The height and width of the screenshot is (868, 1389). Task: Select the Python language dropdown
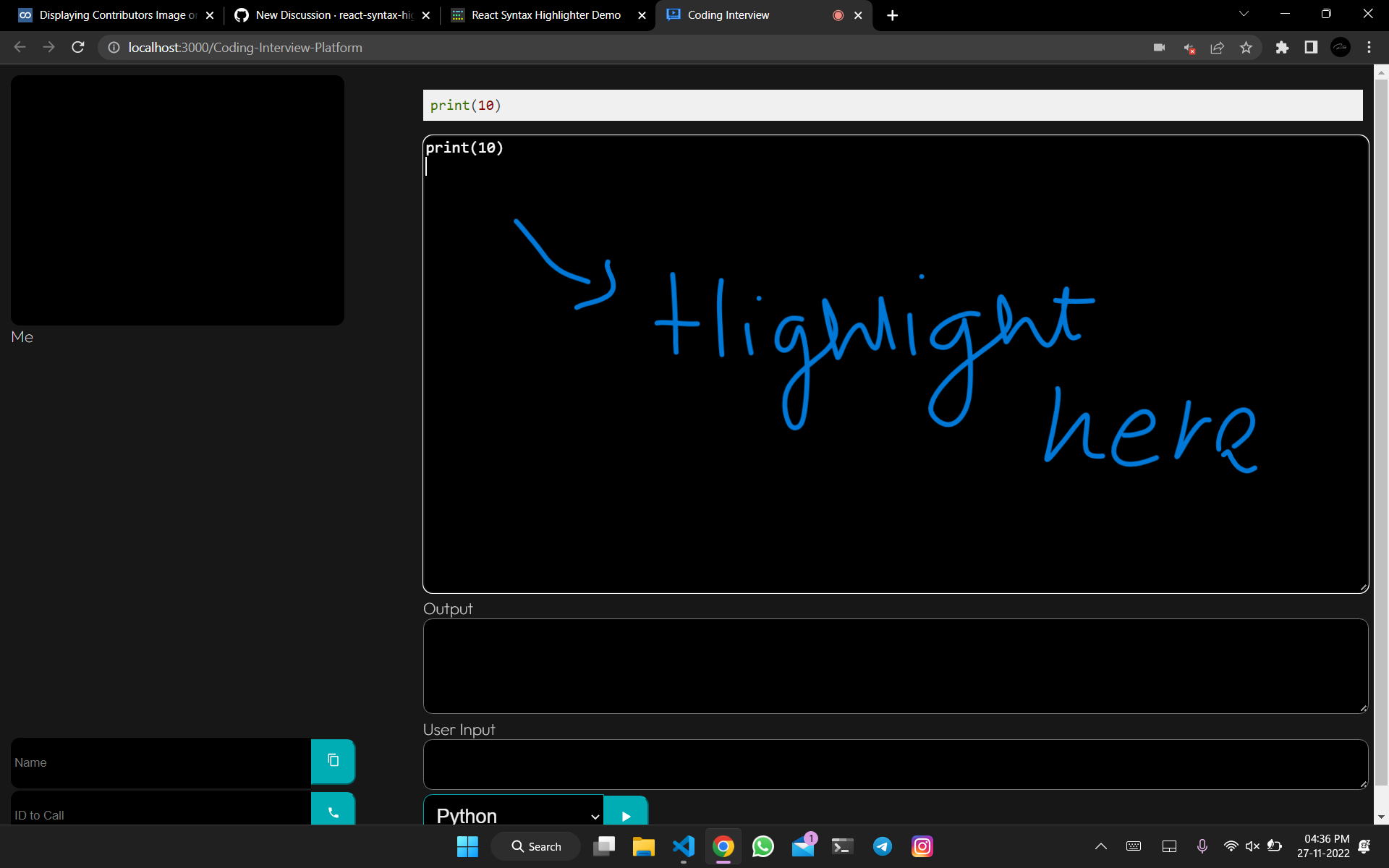coord(512,814)
